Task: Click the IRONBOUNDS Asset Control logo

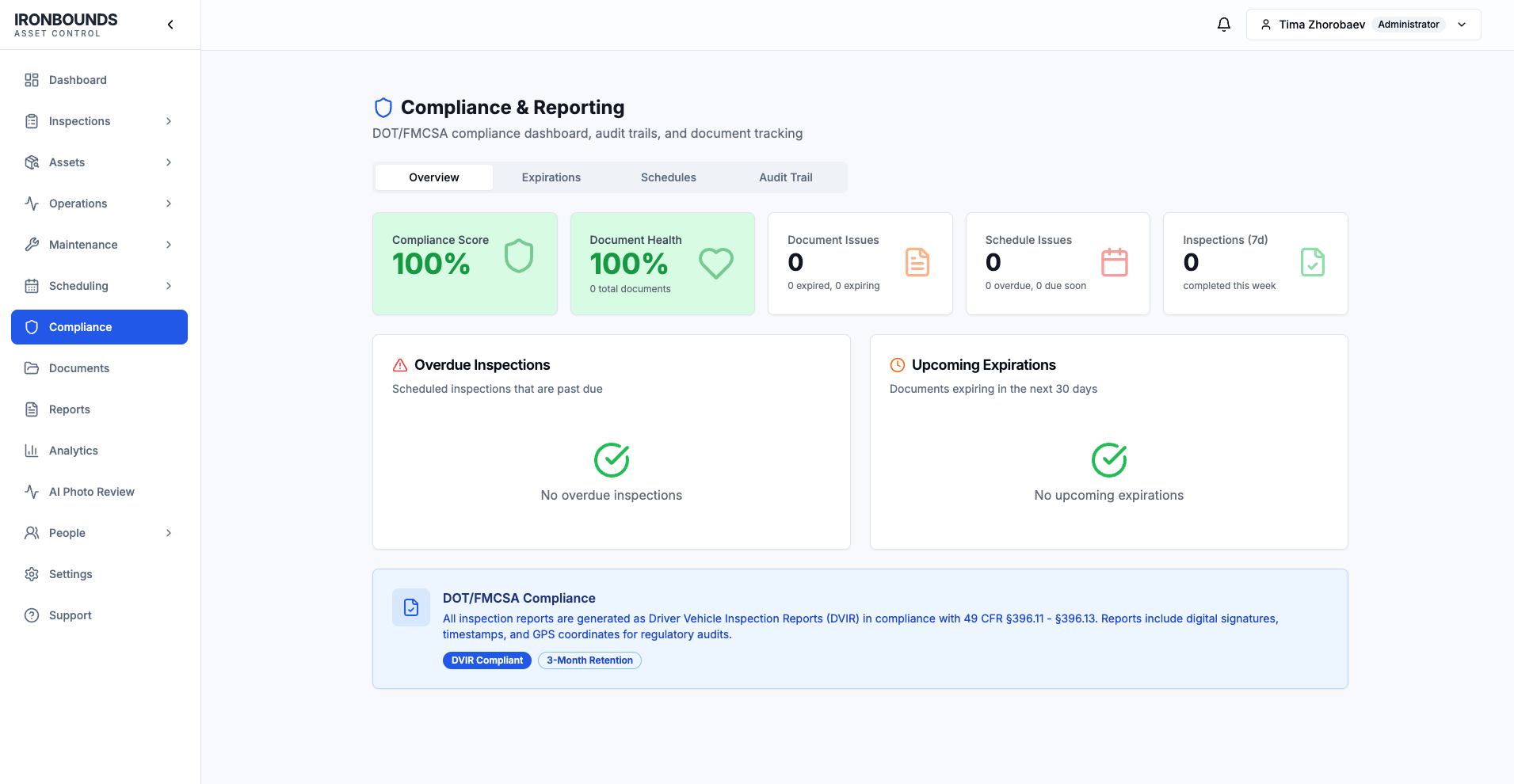Action: (x=66, y=25)
